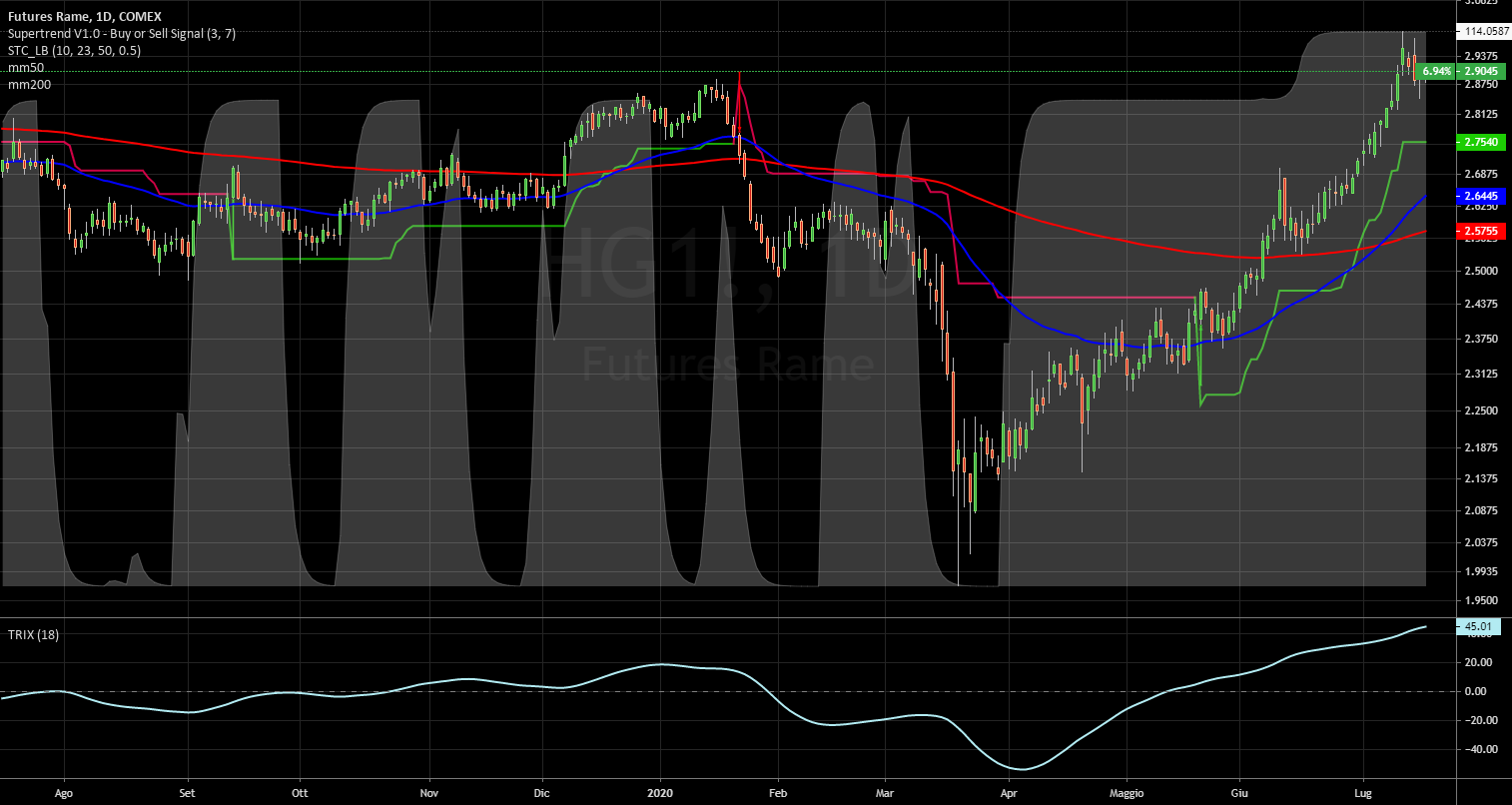Click the 2.4375 price axis tick

tap(1481, 304)
